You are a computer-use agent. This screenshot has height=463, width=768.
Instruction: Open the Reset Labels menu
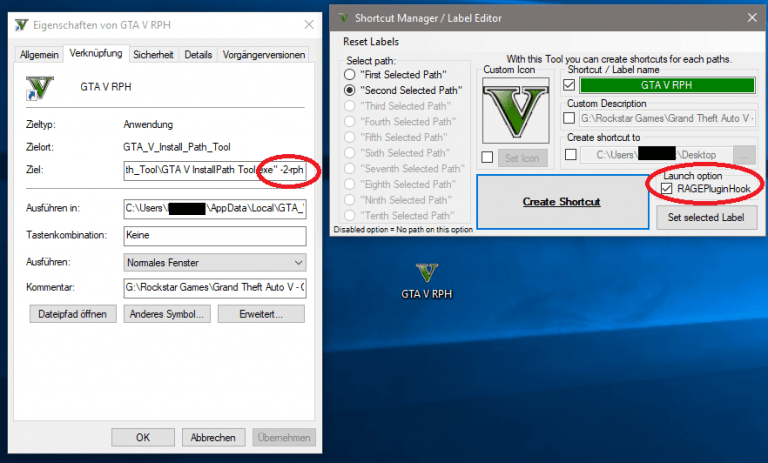(370, 42)
